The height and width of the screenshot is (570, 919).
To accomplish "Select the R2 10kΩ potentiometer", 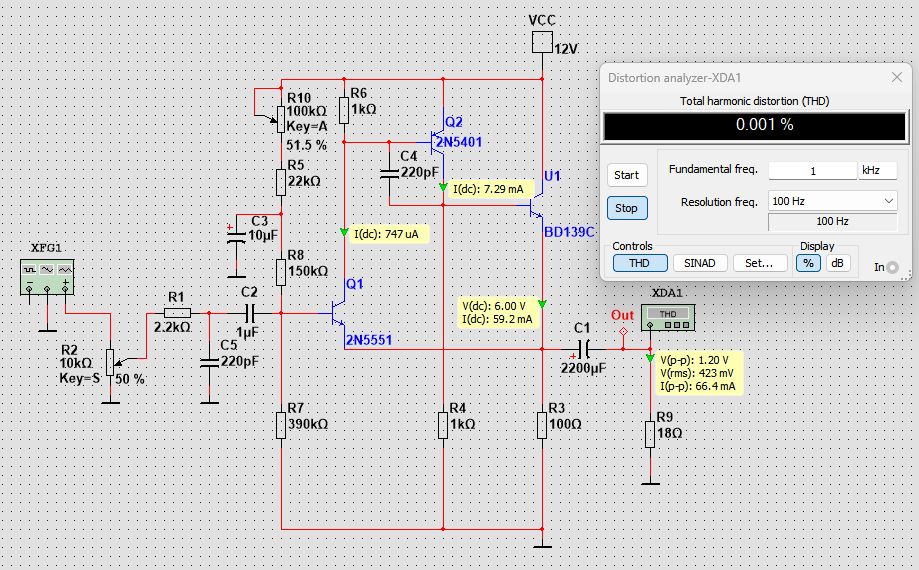I will [x=110, y=363].
